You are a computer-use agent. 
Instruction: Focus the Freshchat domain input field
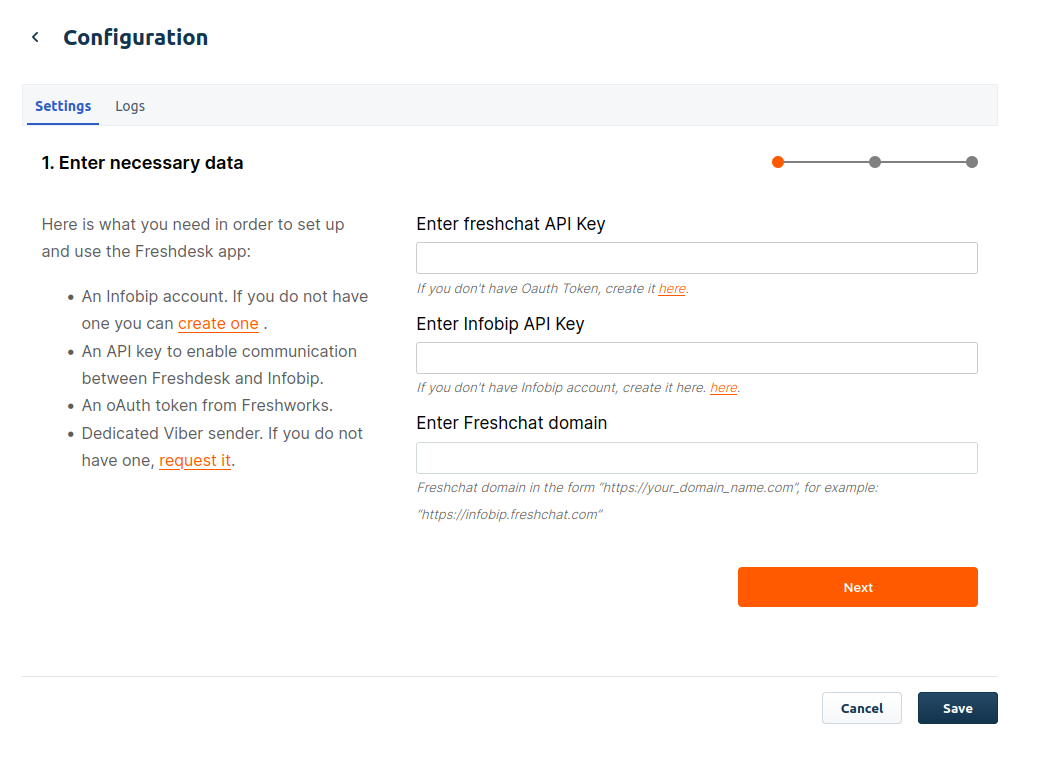(x=696, y=458)
